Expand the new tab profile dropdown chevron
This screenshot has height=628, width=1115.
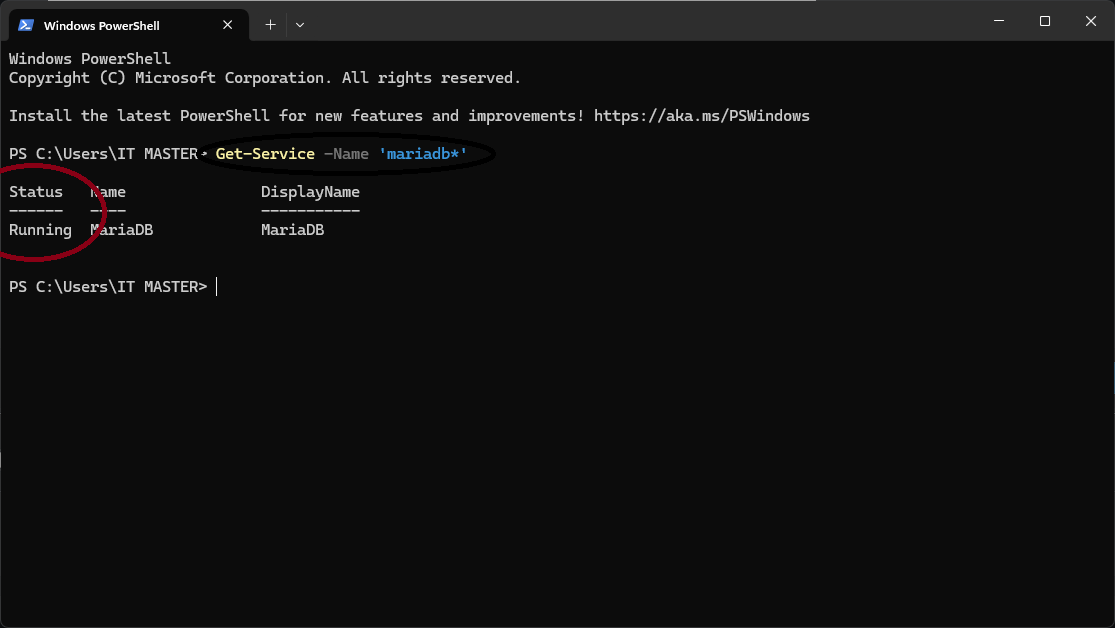tap(300, 25)
